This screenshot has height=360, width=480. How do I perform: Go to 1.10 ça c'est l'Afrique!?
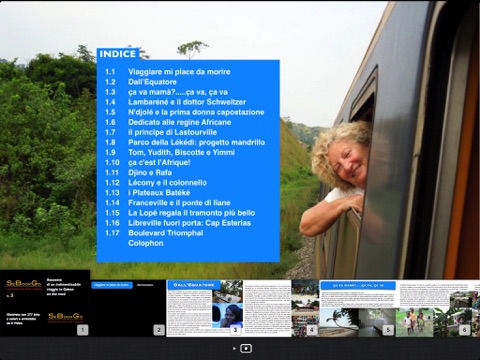[148, 162]
